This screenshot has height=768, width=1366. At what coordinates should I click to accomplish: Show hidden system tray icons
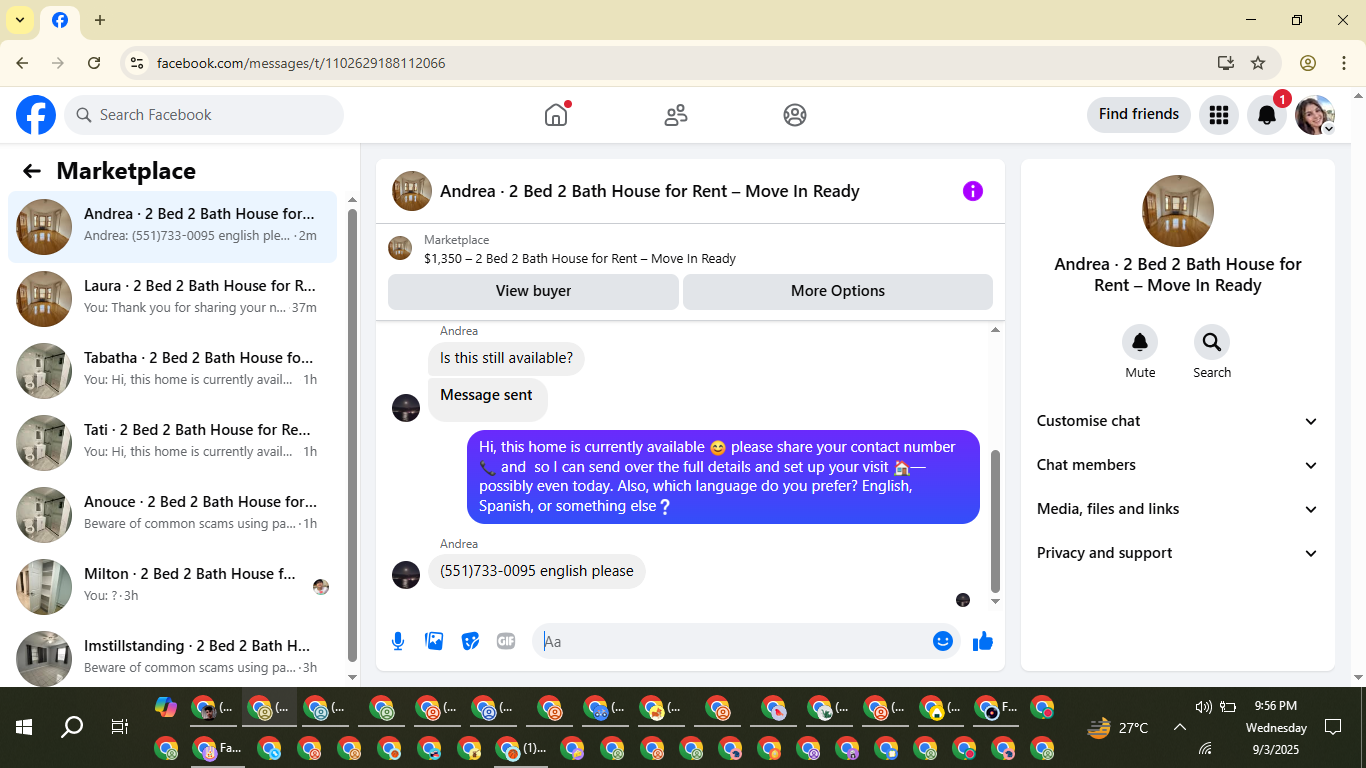1179,727
